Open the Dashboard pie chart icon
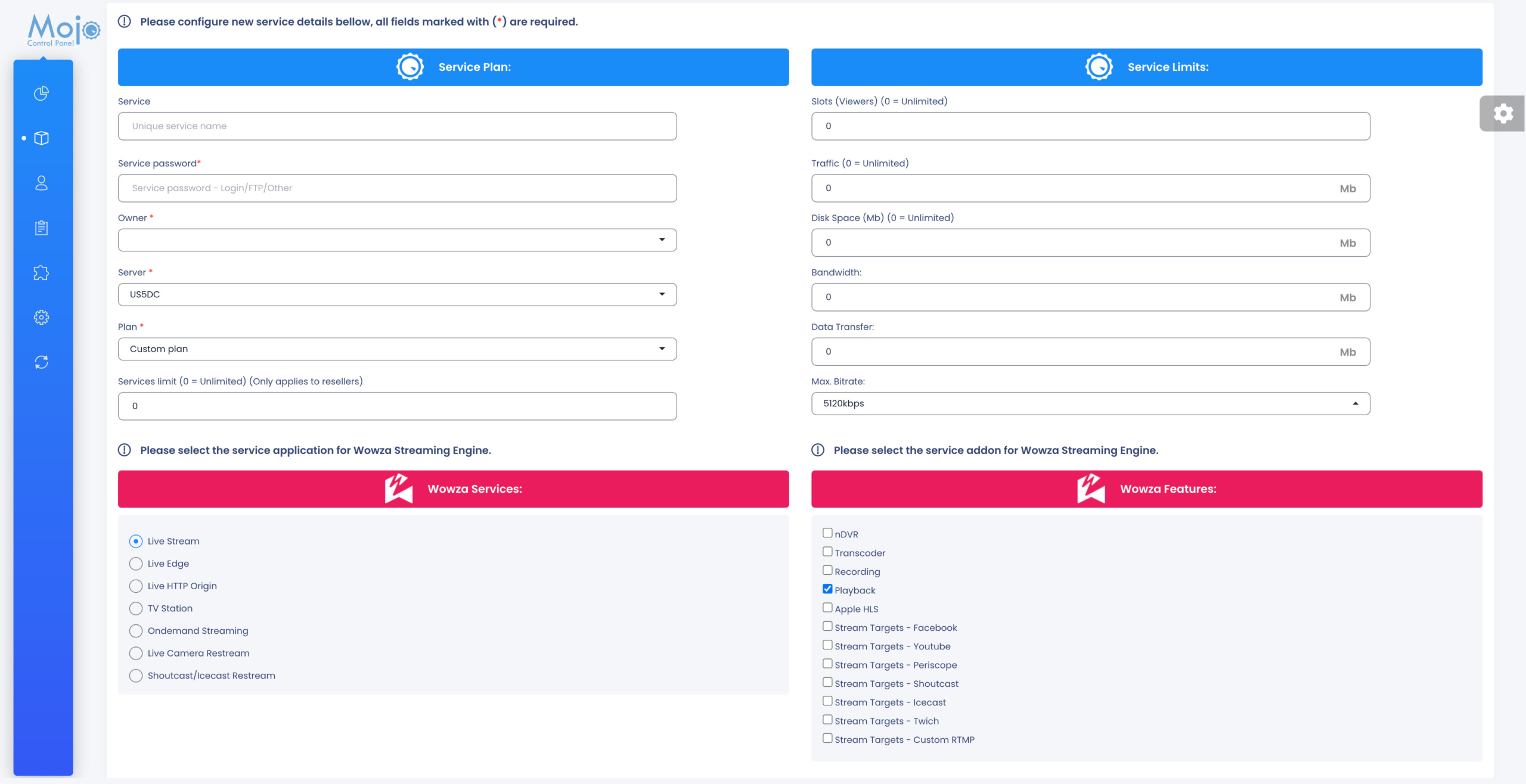 tap(41, 94)
